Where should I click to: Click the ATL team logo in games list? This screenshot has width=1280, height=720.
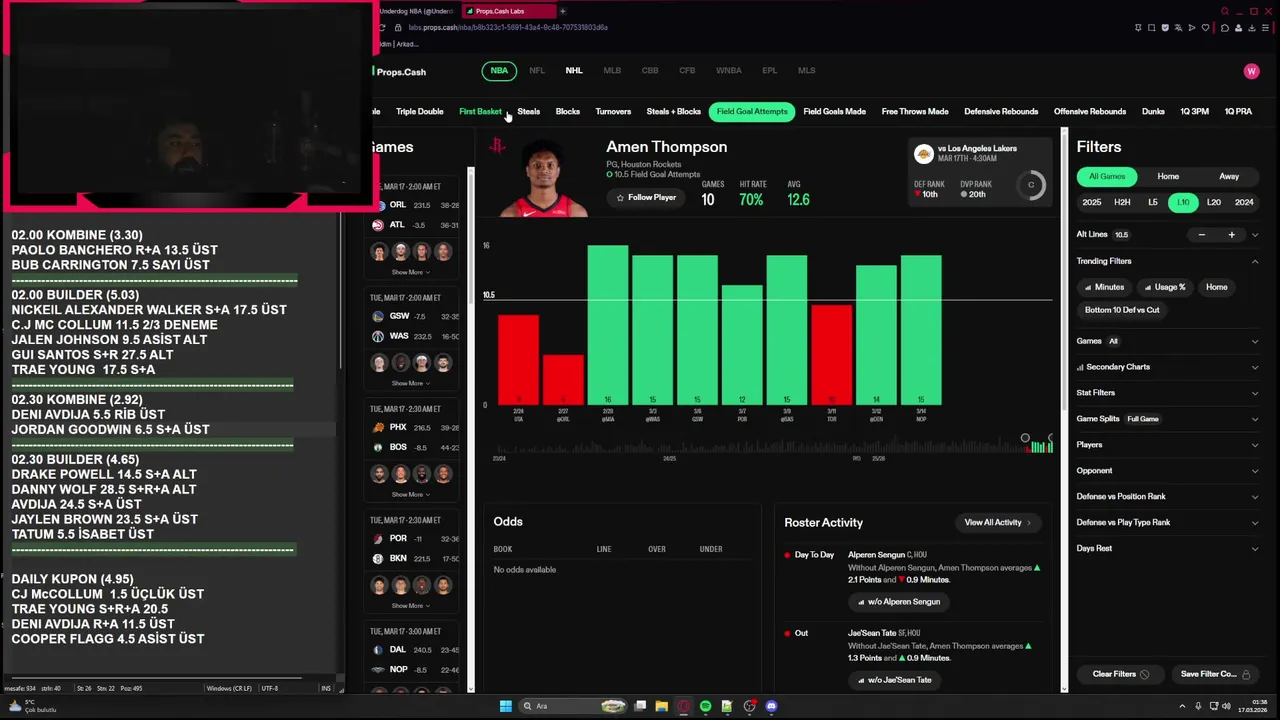point(377,225)
